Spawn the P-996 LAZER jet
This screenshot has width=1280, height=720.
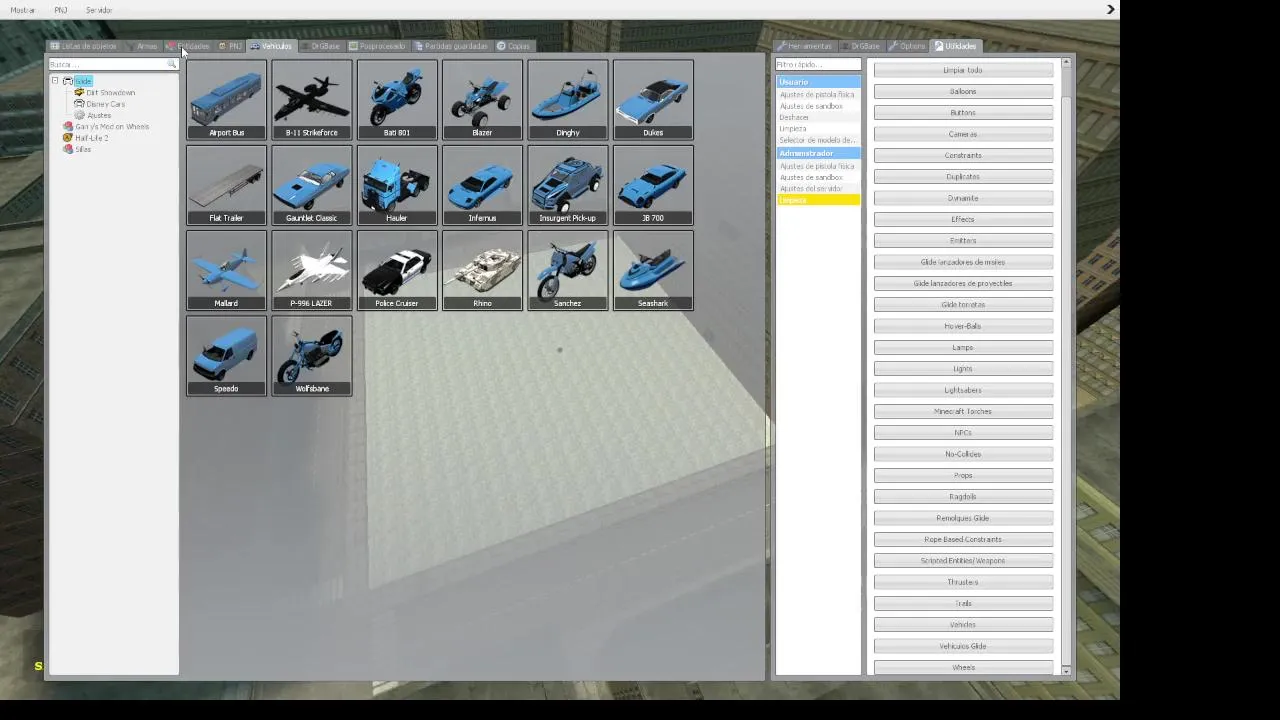tap(312, 270)
